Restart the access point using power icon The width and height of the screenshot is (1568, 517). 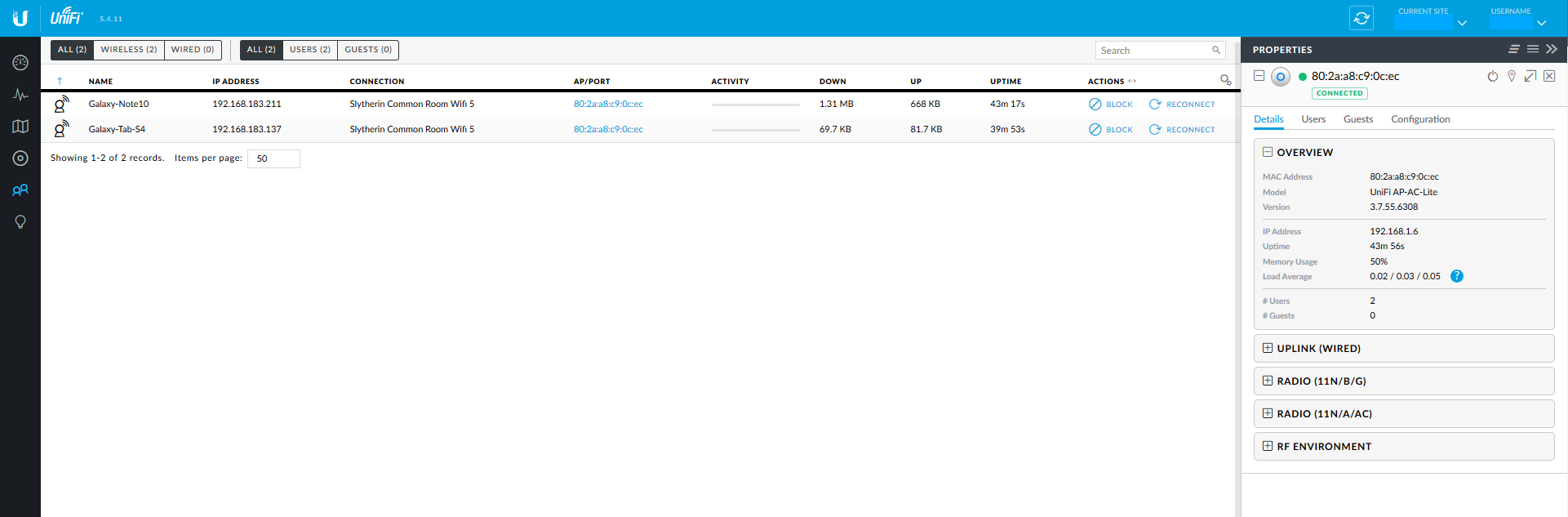click(1493, 76)
